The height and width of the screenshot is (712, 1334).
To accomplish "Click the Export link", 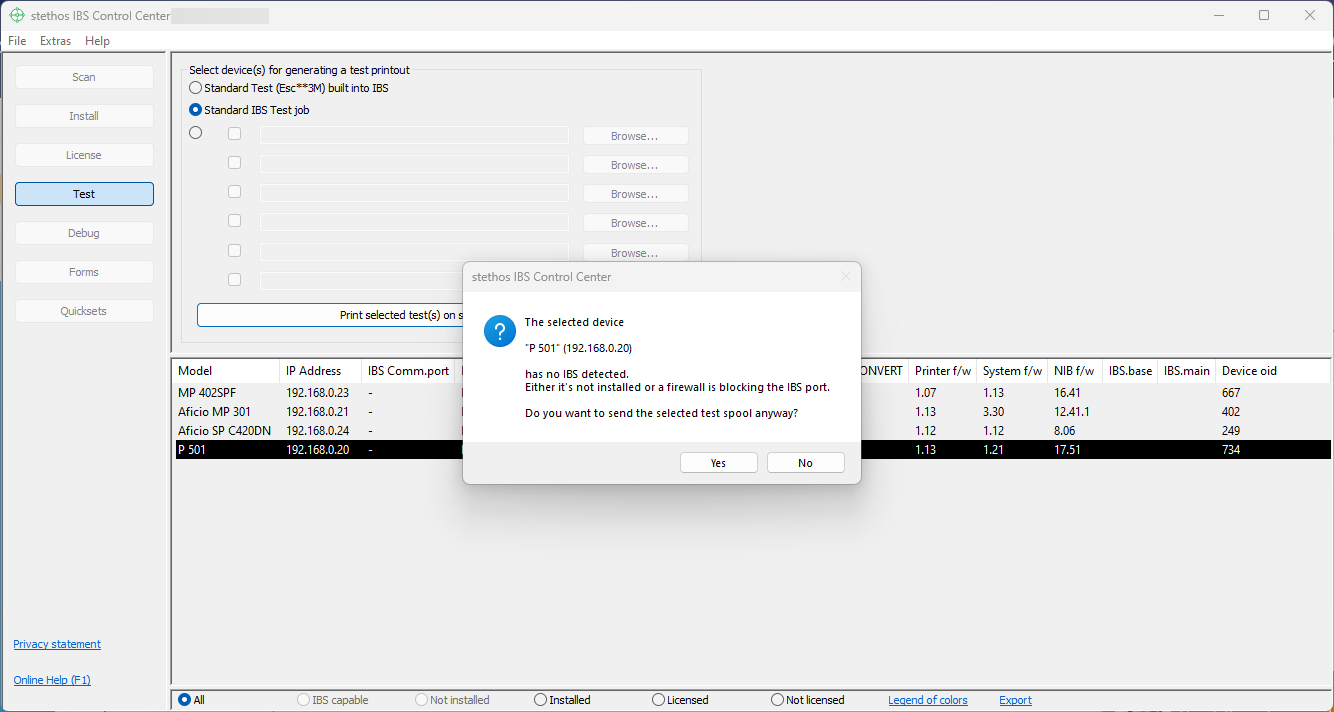I will click(x=1015, y=700).
